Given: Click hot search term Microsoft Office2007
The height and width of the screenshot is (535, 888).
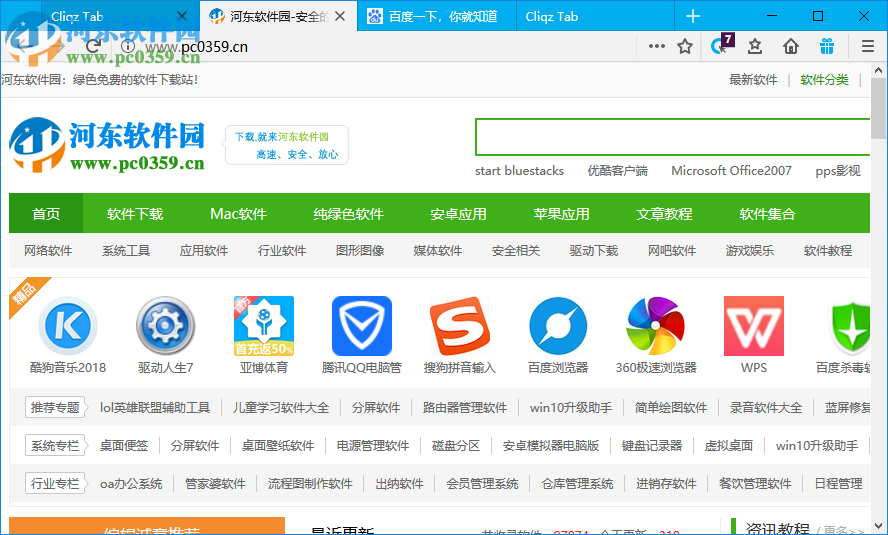Looking at the screenshot, I should coord(731,170).
